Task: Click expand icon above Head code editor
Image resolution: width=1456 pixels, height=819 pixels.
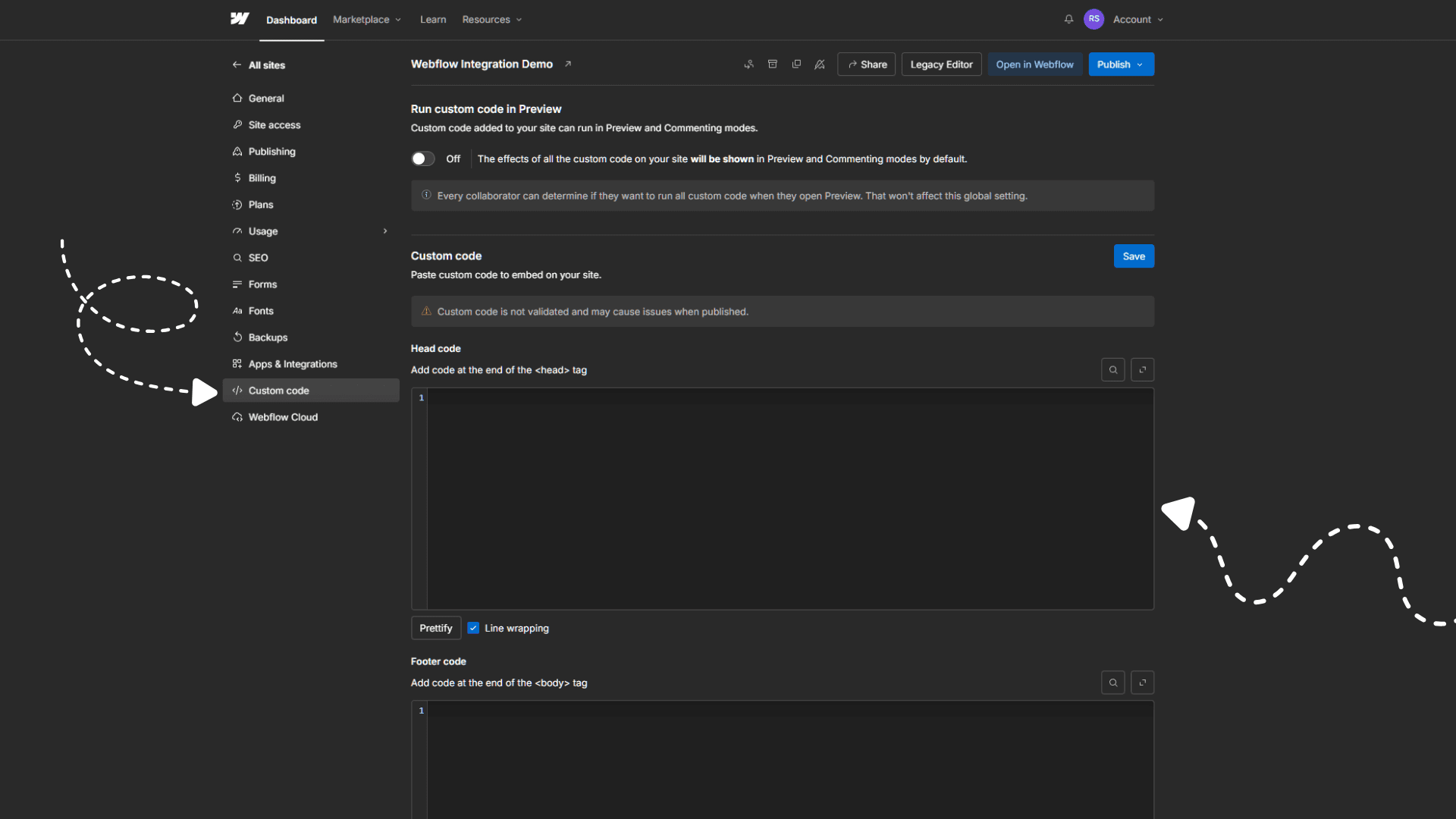Action: coord(1142,370)
